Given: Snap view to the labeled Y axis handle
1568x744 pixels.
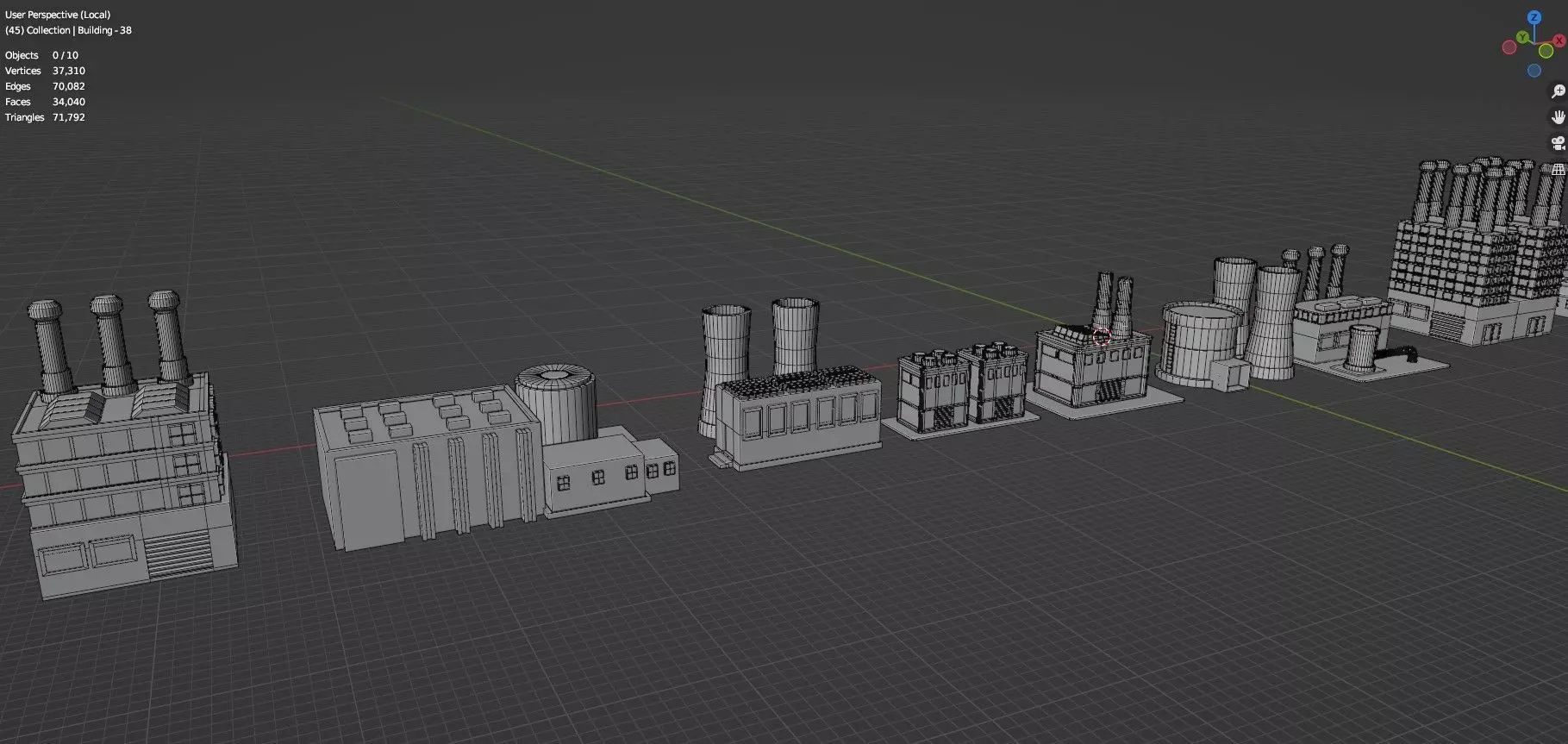Looking at the screenshot, I should (x=1522, y=37).
